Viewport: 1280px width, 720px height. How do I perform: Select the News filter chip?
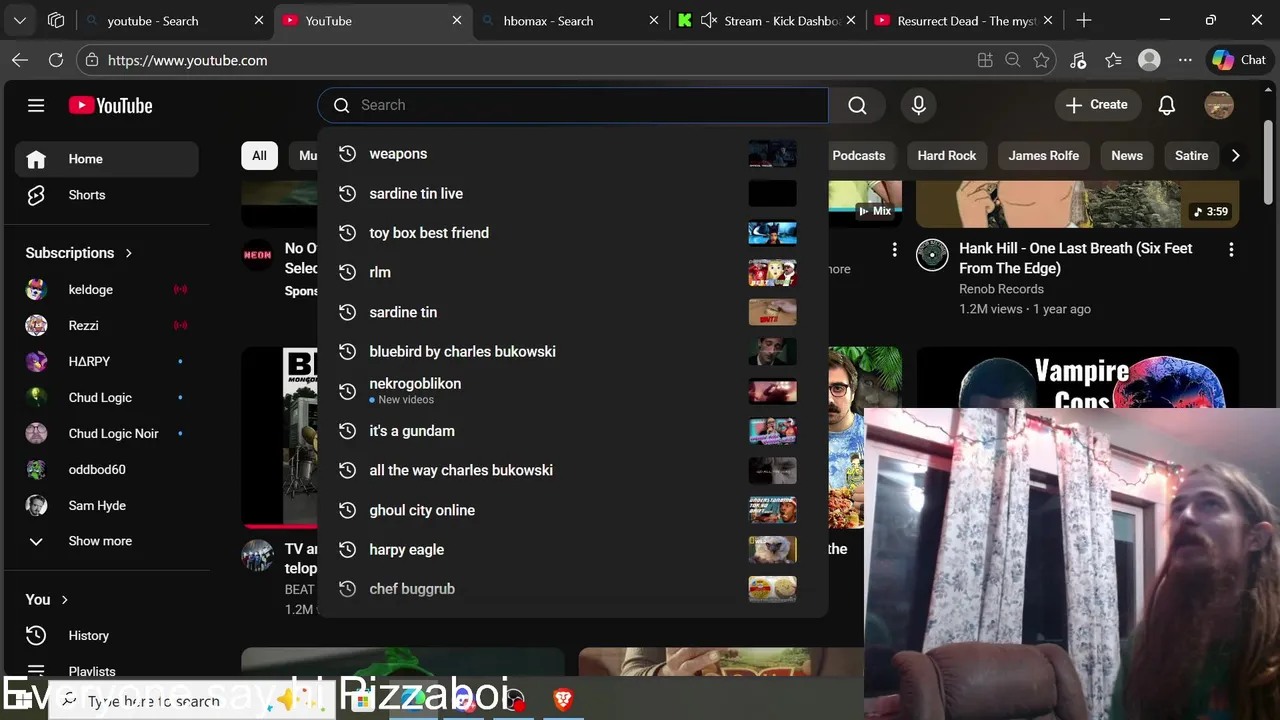click(1127, 156)
